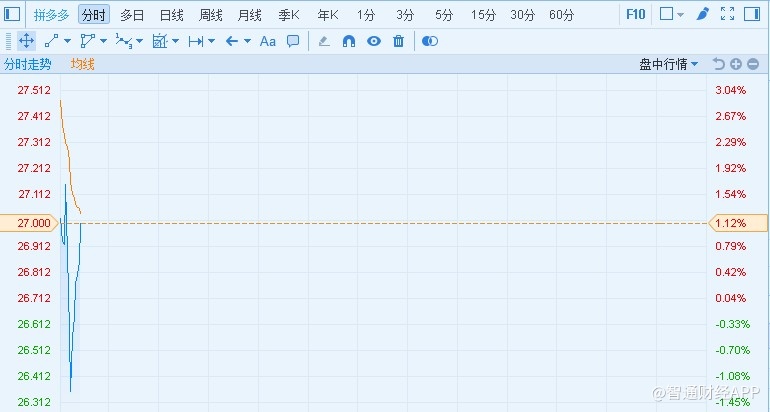The width and height of the screenshot is (770, 412).
Task: Select the 分时 tab
Action: (x=94, y=15)
